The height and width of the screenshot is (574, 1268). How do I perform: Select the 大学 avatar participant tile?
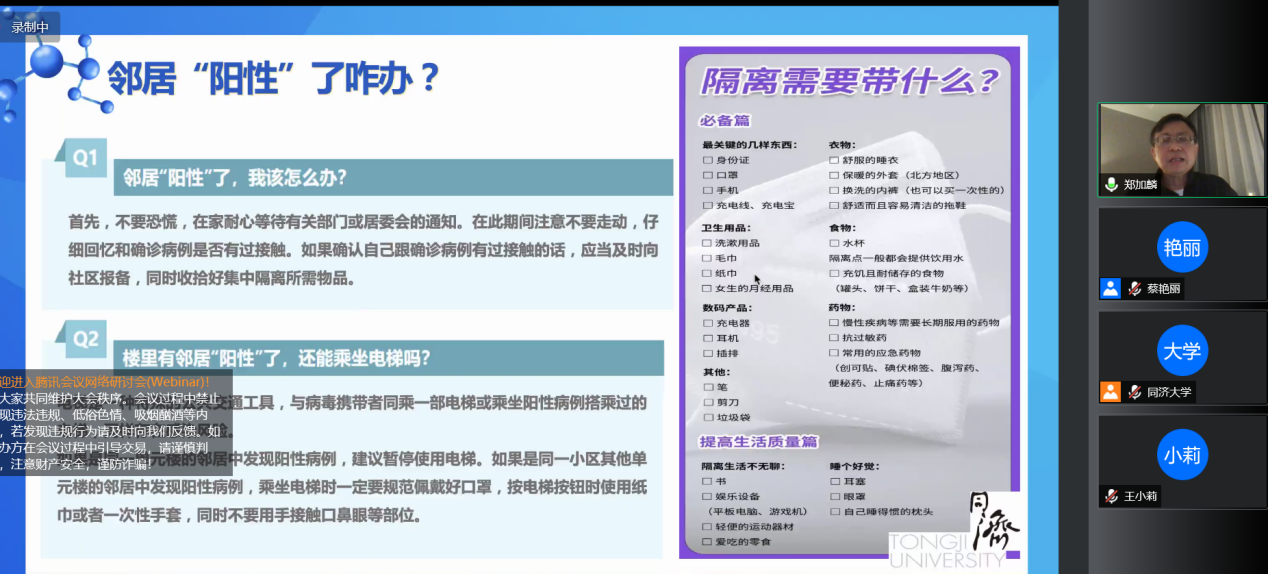1181,350
